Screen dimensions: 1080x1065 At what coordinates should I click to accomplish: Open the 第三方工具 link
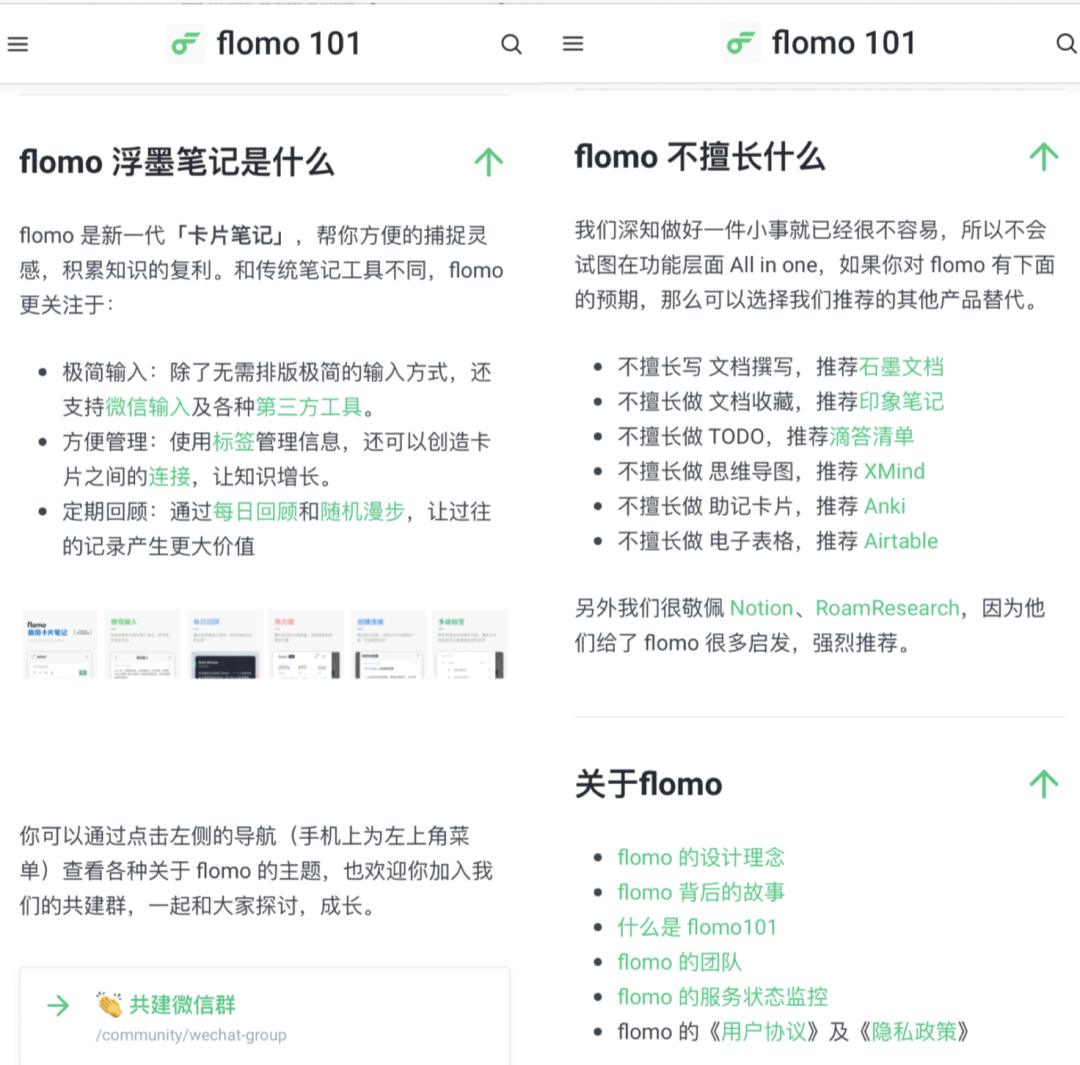[x=309, y=407]
